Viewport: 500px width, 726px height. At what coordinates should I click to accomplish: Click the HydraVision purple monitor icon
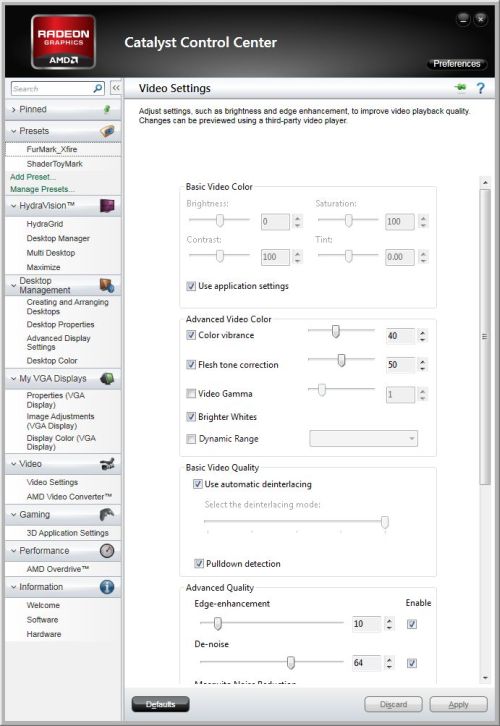click(x=107, y=206)
